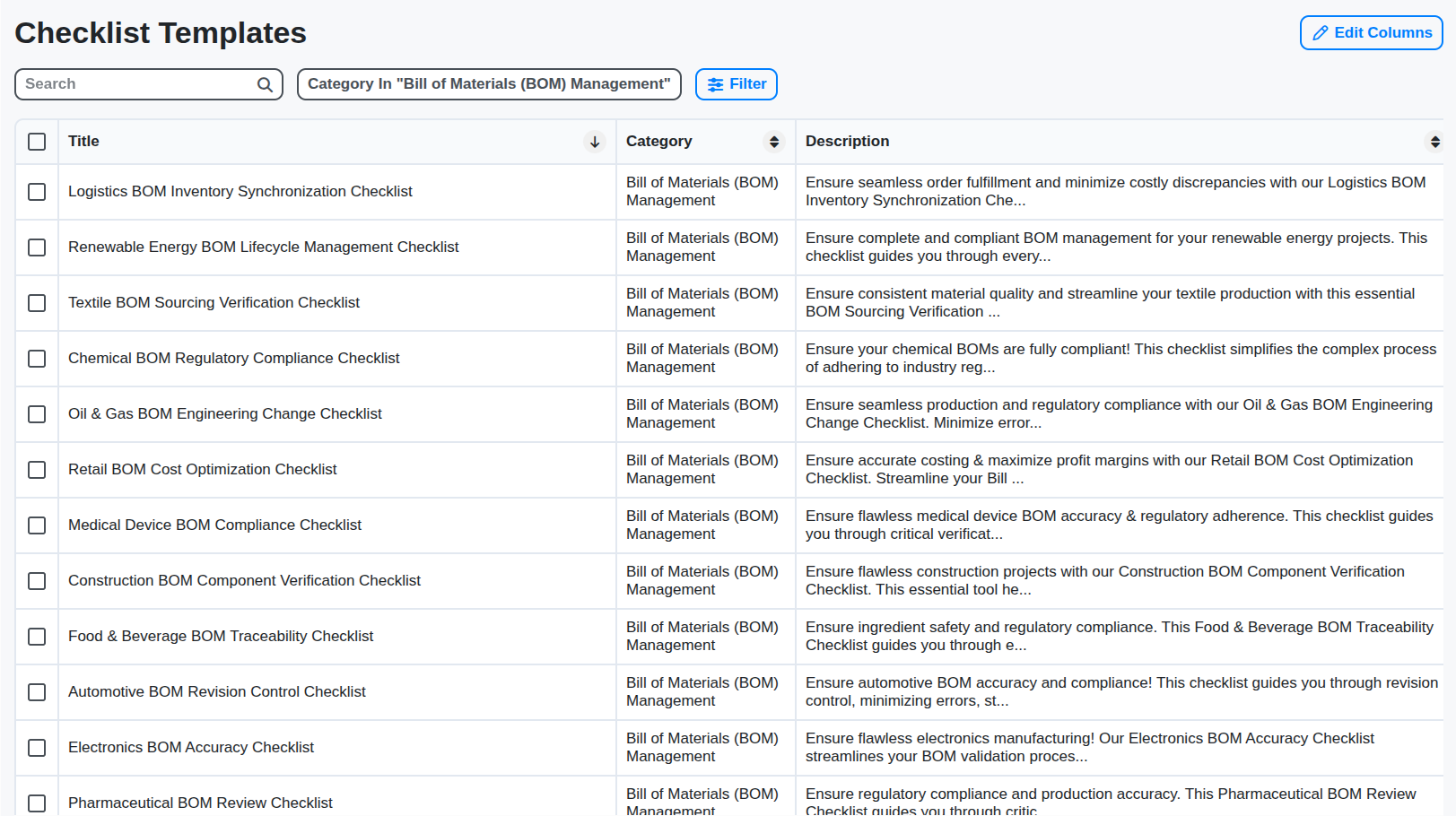
Task: Check the Pharmaceutical BOM Review Checklist row
Action: coord(37,803)
